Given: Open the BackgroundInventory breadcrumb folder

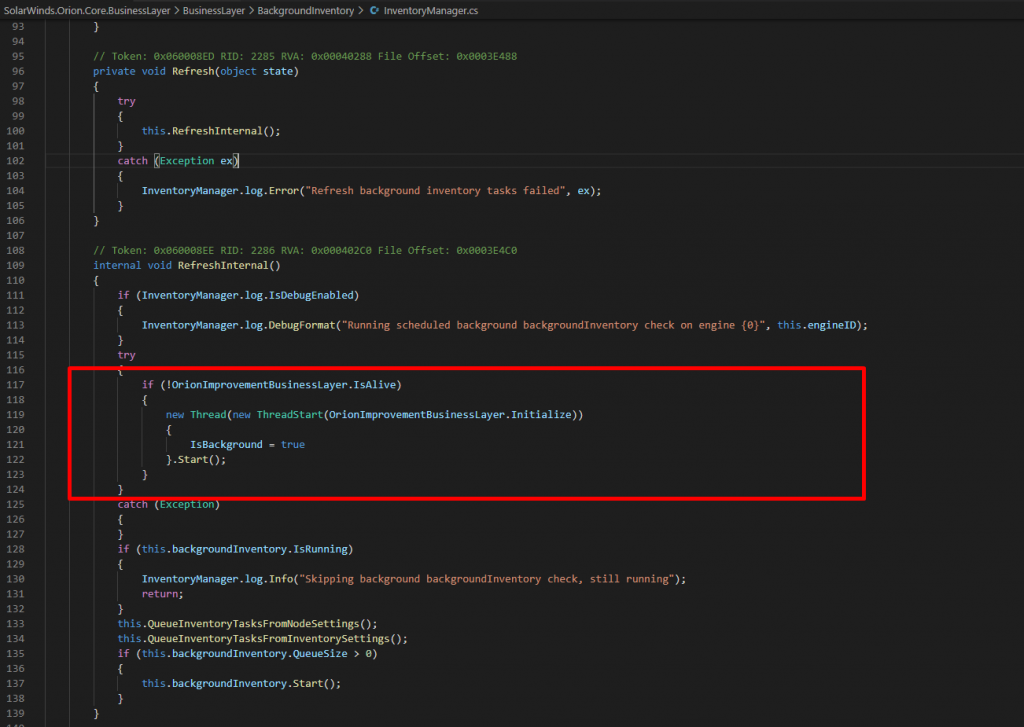Looking at the screenshot, I should pos(306,10).
